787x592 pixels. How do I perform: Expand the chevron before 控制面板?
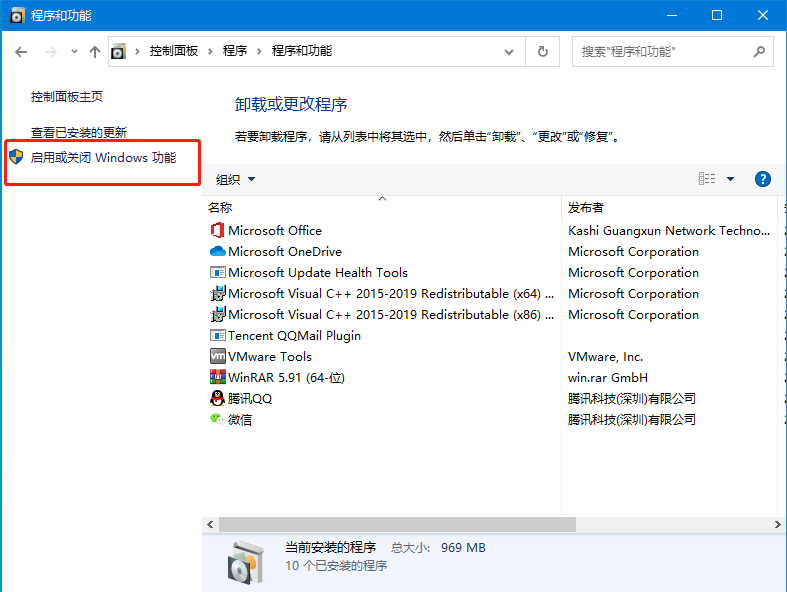pyautogui.click(x=137, y=51)
